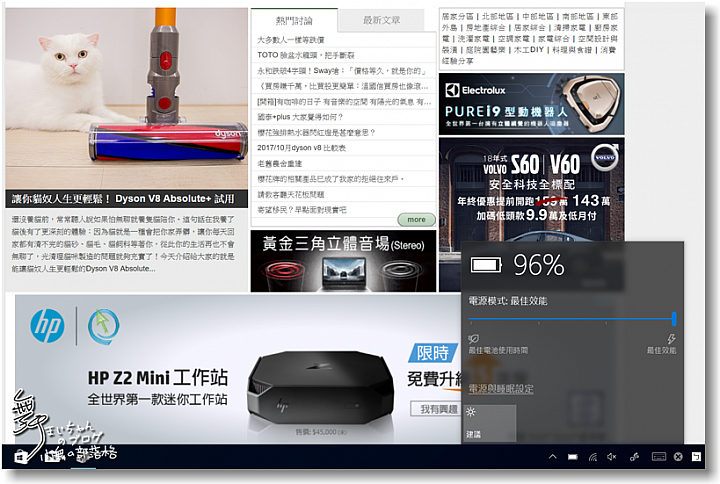The height and width of the screenshot is (484, 720).
Task: Open the [開箱]有咖啡的日子 thread
Action: (x=344, y=101)
